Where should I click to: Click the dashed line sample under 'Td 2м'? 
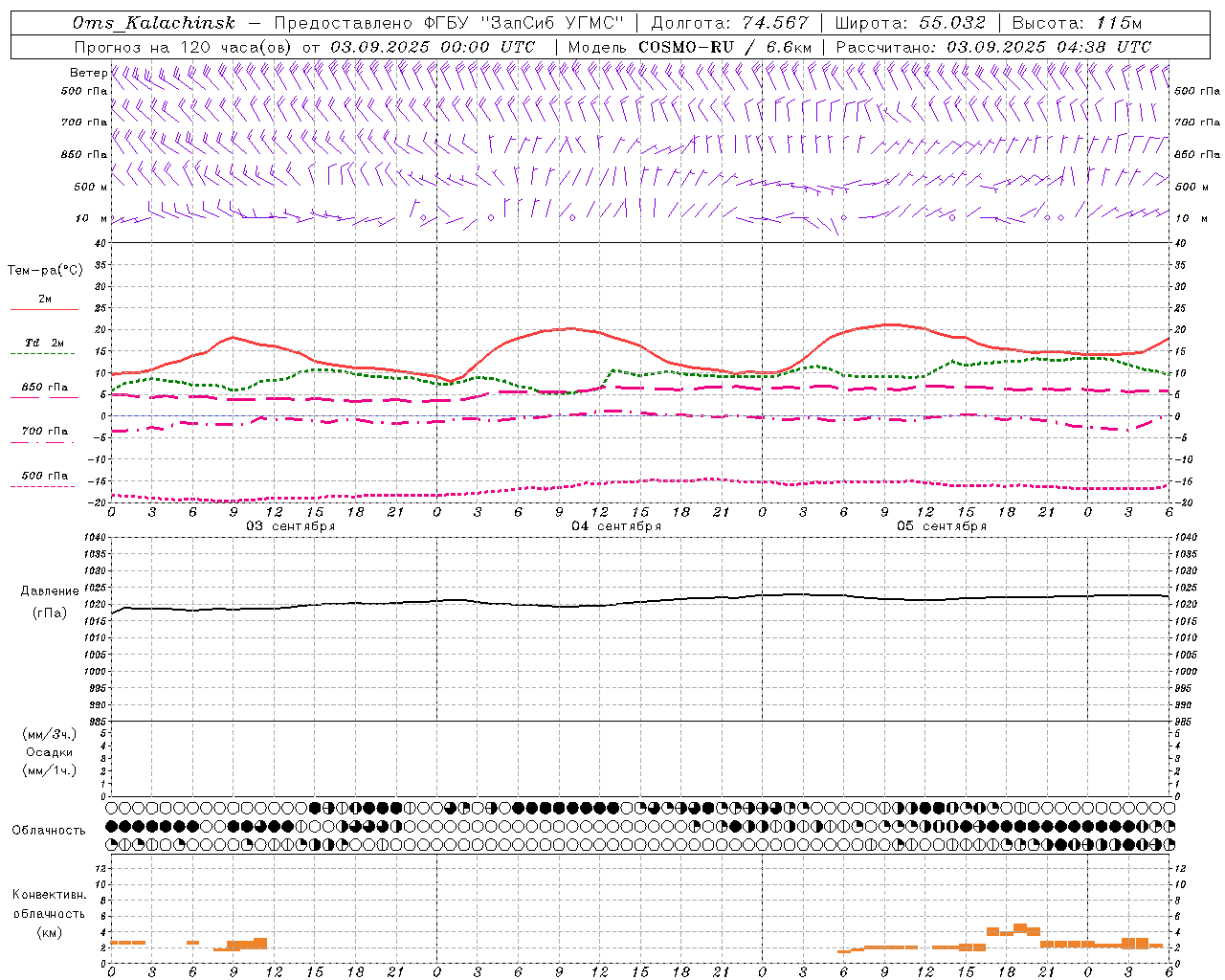42,354
